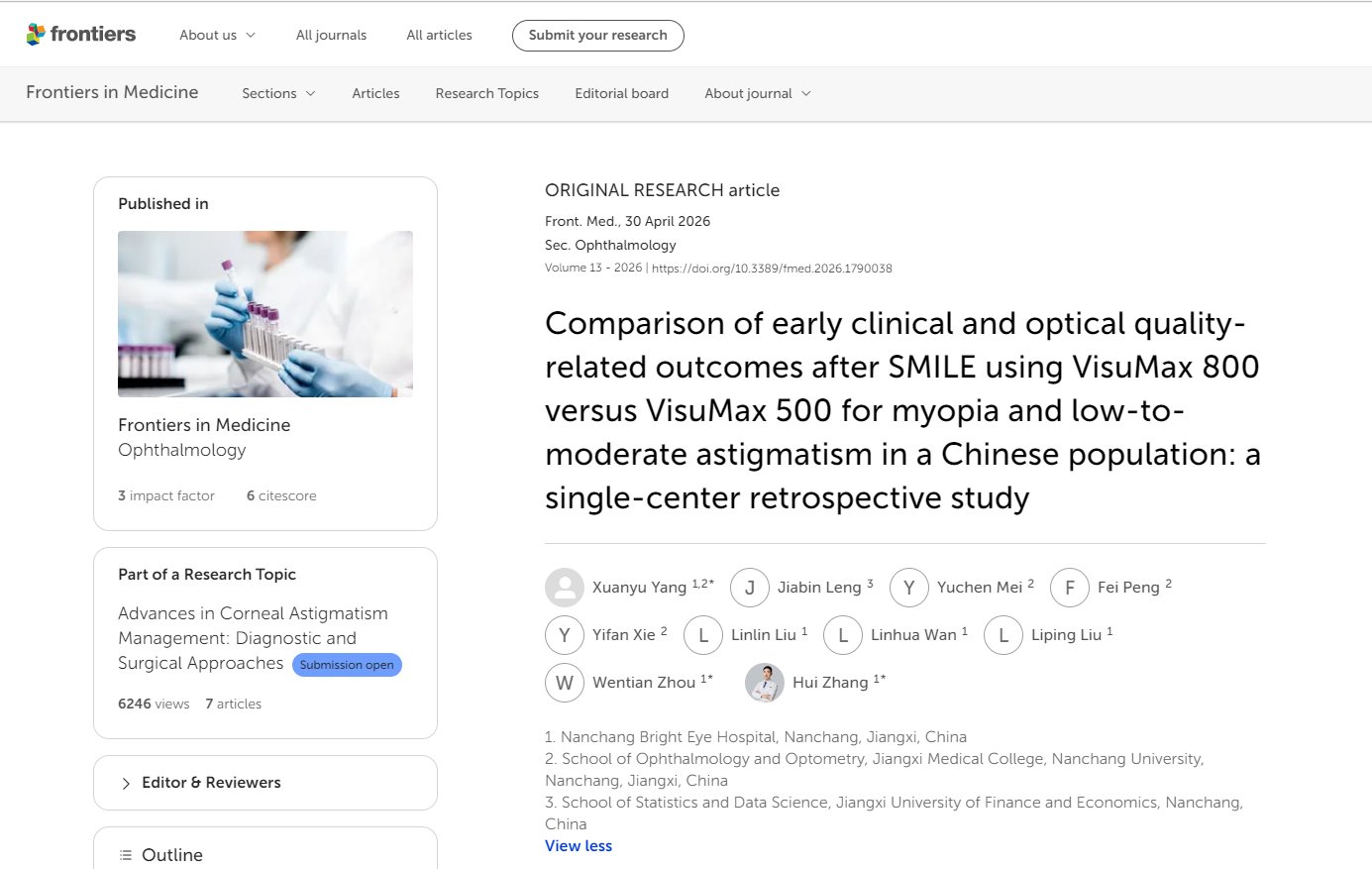Image resolution: width=1372 pixels, height=869 pixels.
Task: Open Xuanyu Yang author name
Action: [x=639, y=588]
